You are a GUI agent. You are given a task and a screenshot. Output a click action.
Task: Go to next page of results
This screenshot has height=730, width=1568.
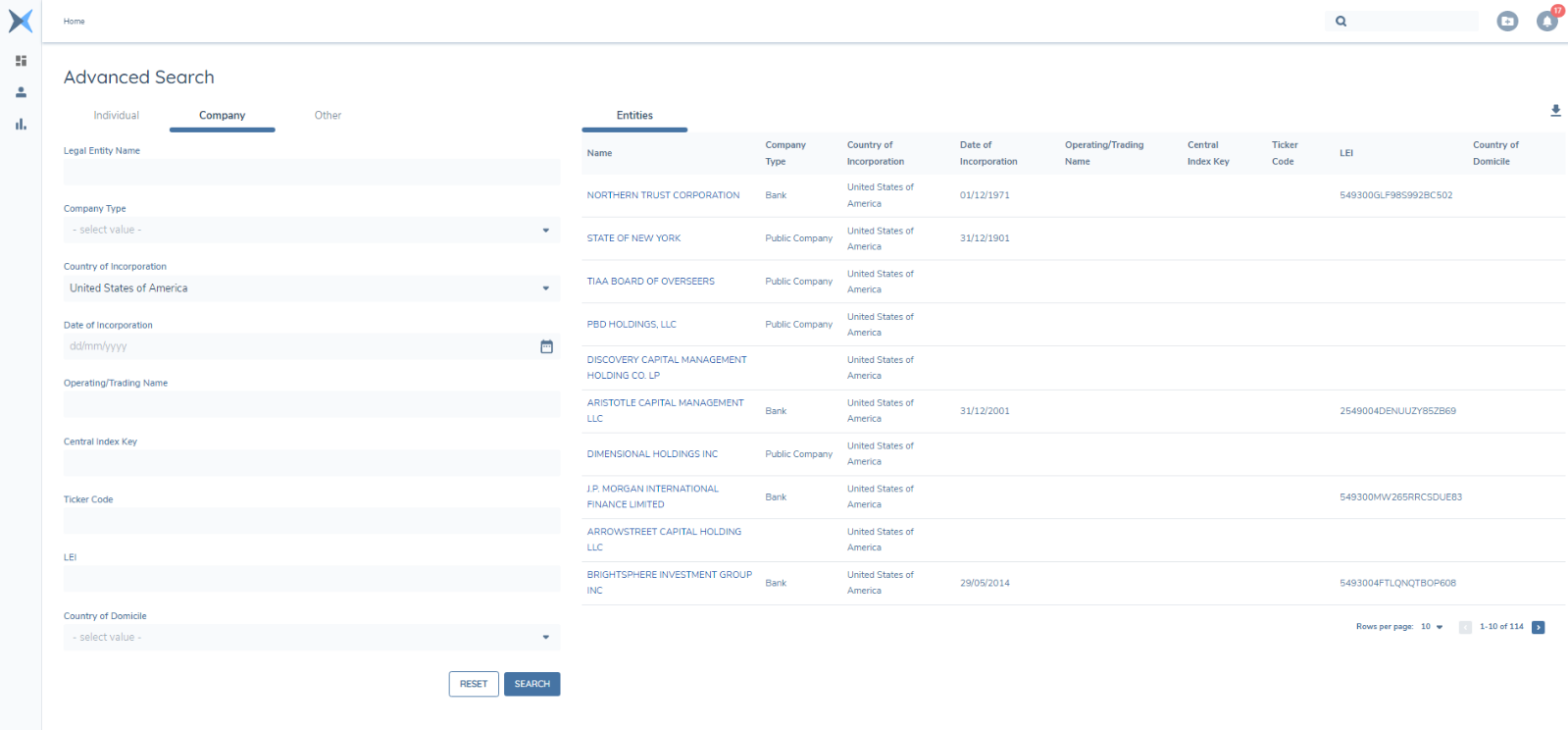(1538, 627)
